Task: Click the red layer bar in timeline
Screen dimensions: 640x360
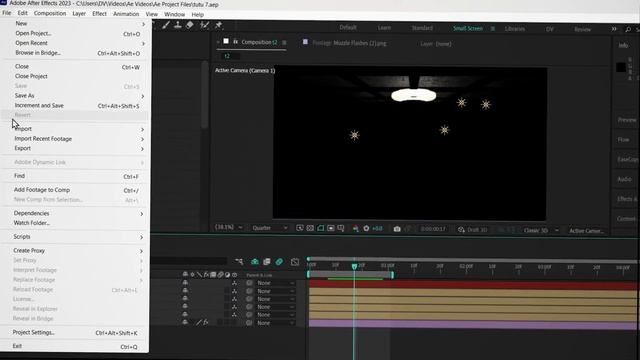Action: (x=473, y=284)
